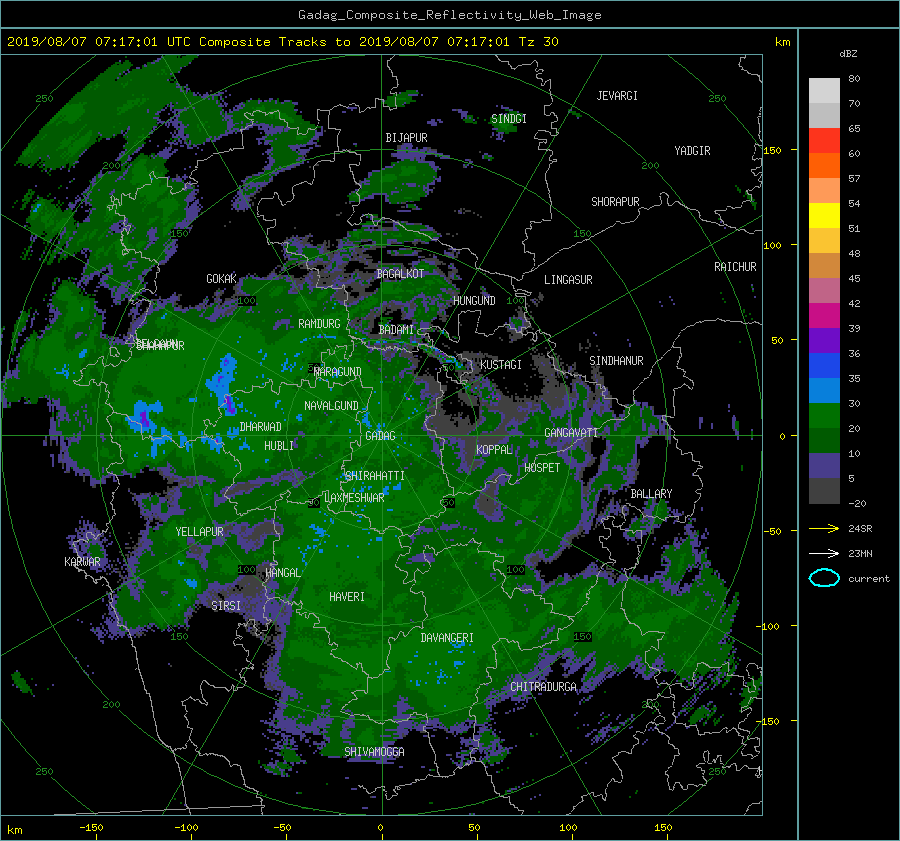Click the GOKAK city label

(x=222, y=279)
